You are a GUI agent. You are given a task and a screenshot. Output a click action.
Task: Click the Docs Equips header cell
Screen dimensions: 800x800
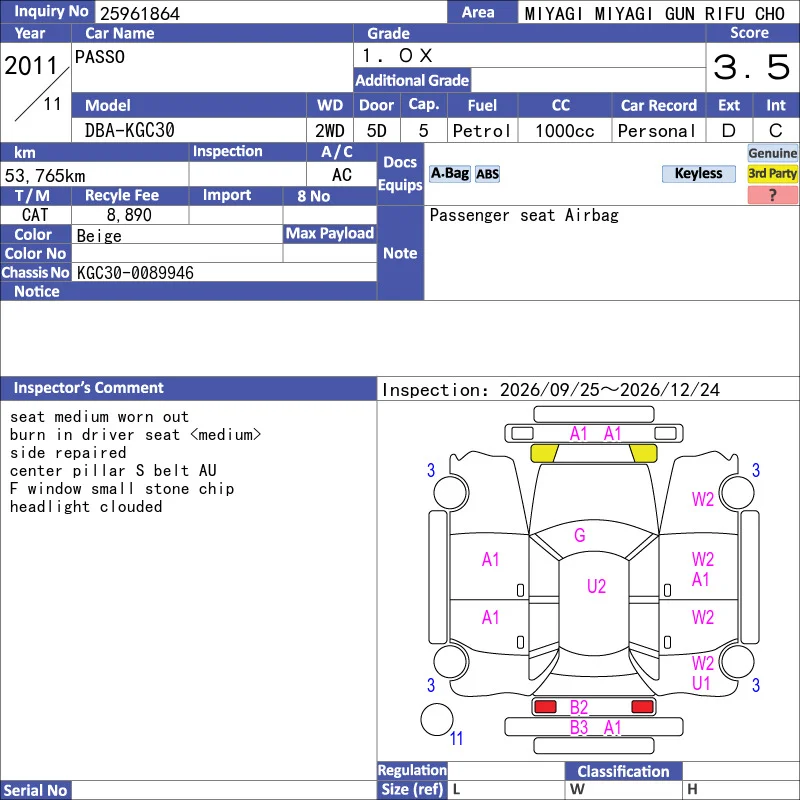pyautogui.click(x=400, y=174)
